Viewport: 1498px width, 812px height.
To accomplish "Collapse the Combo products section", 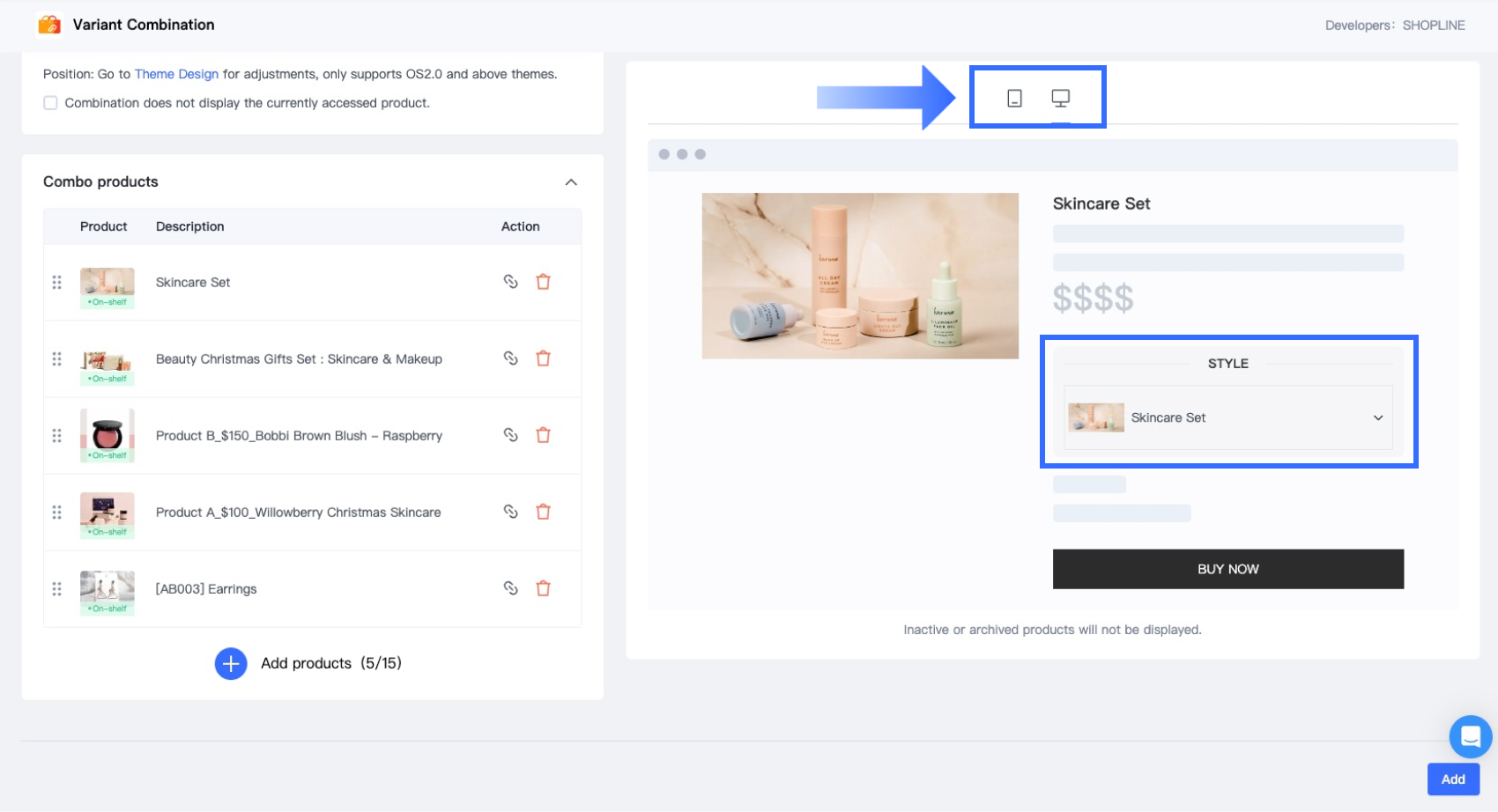I will [x=571, y=182].
